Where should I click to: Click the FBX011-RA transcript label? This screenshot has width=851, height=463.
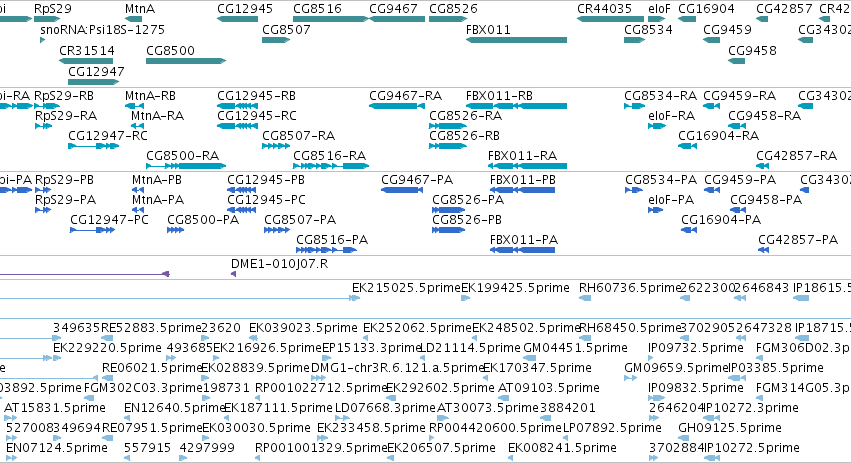(x=522, y=156)
